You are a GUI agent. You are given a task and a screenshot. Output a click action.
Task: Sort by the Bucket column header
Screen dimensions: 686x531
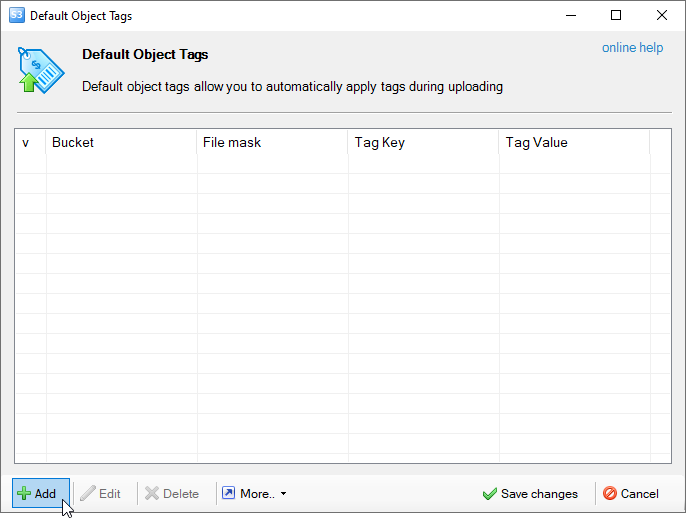[x=121, y=142]
